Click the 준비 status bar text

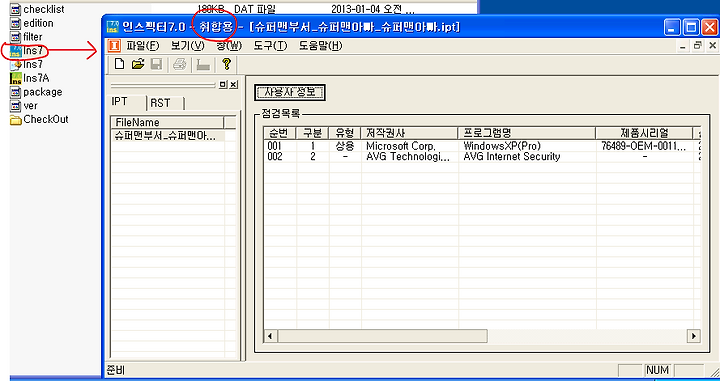click(115, 370)
